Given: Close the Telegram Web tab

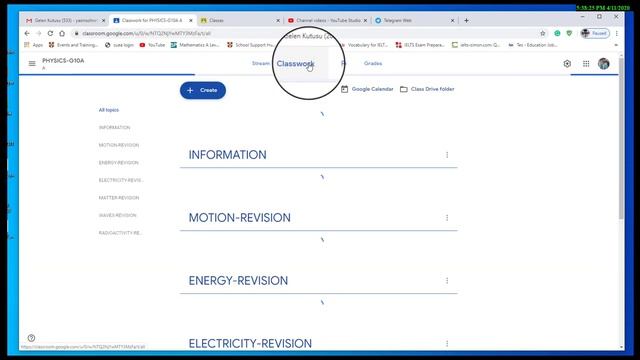Looking at the screenshot, I should point(452,20).
